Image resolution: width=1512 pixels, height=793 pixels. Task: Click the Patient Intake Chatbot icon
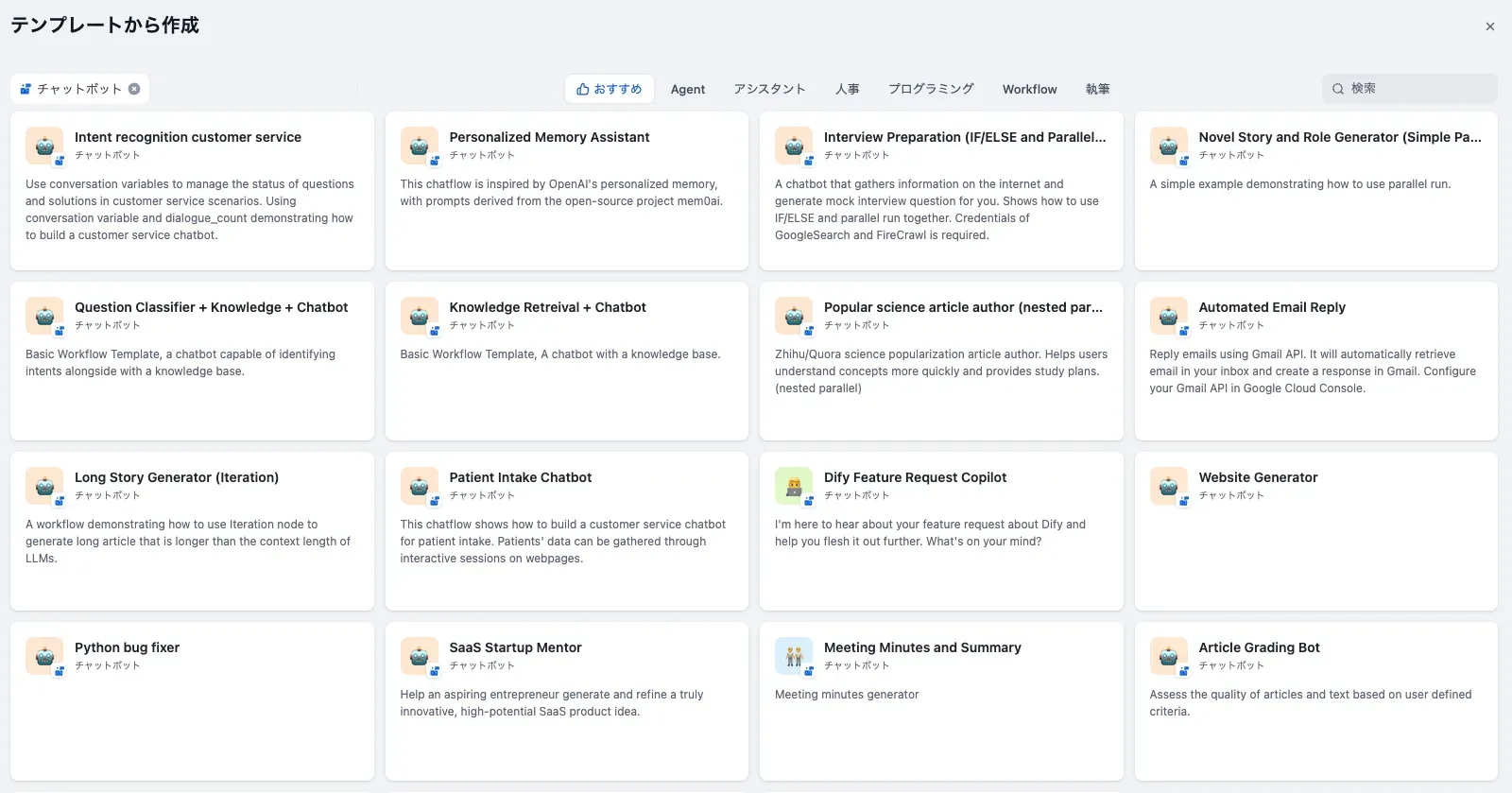coord(419,486)
